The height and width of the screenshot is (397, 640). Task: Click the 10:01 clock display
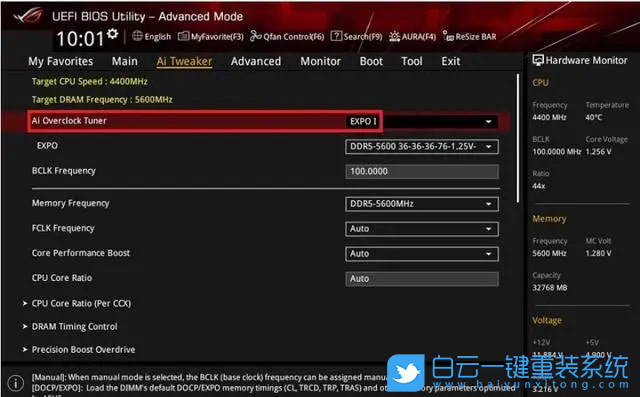(80, 39)
